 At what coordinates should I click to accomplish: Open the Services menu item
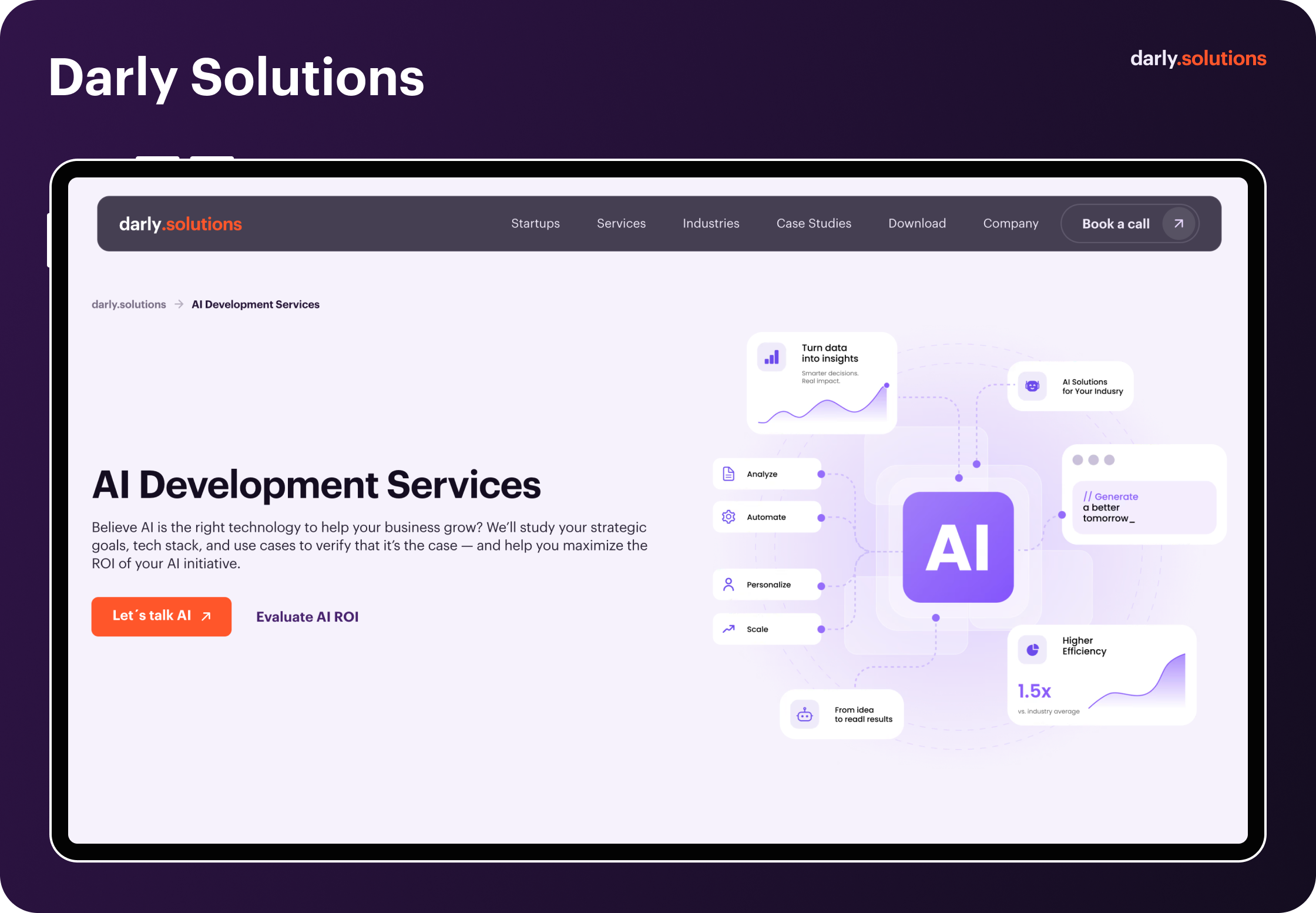pos(621,223)
